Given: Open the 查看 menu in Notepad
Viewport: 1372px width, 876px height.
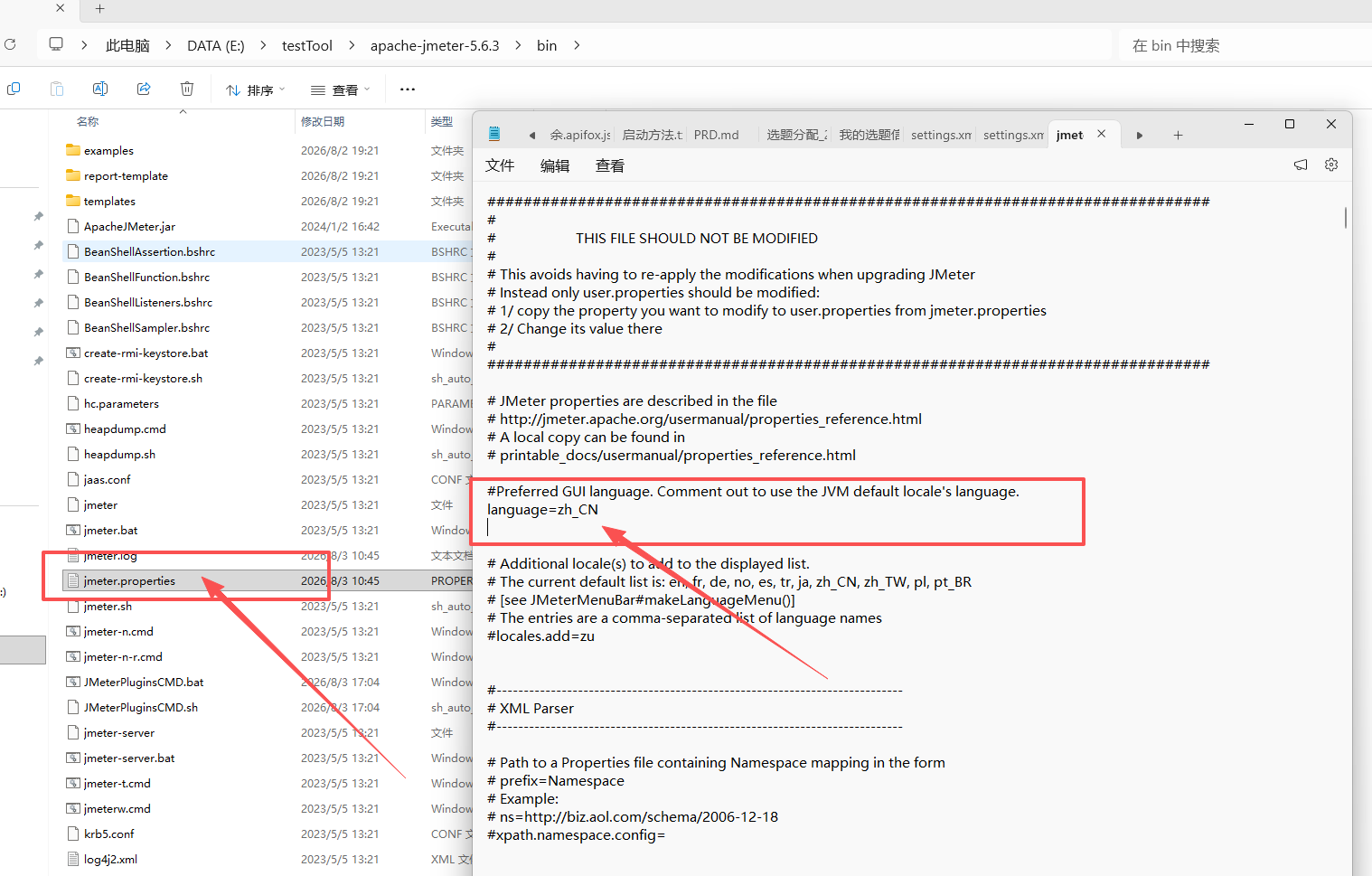Looking at the screenshot, I should (610, 165).
